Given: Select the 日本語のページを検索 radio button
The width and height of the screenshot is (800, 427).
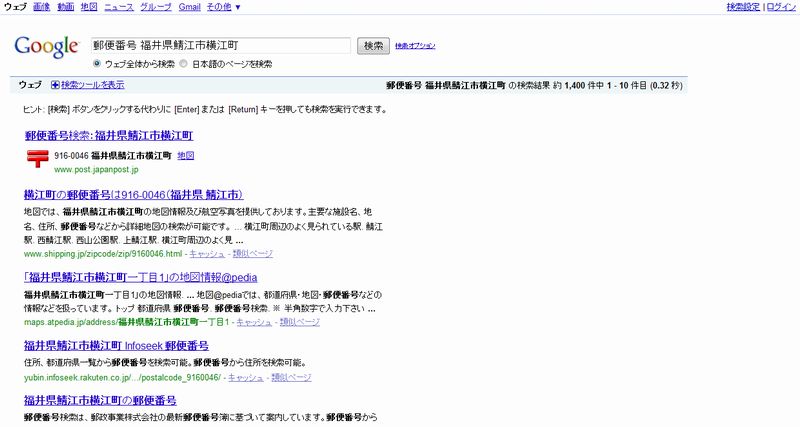Looking at the screenshot, I should click(184, 64).
